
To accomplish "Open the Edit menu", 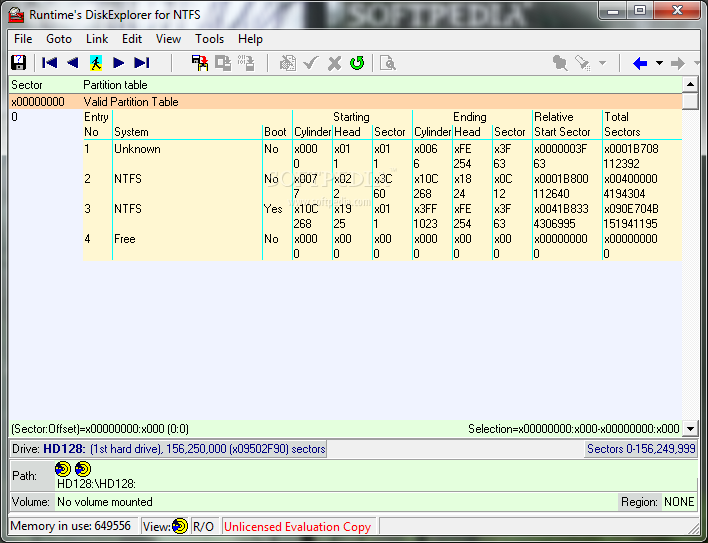I will pos(132,39).
